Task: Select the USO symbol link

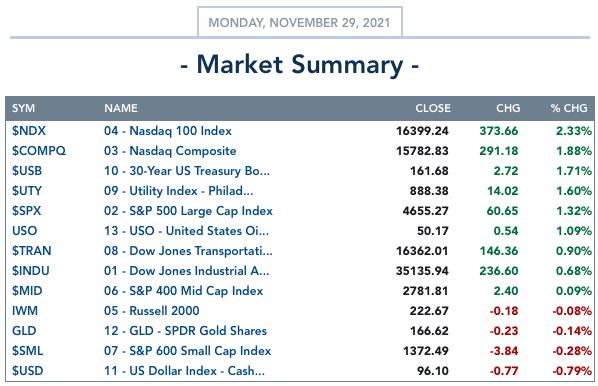Action: tap(24, 231)
